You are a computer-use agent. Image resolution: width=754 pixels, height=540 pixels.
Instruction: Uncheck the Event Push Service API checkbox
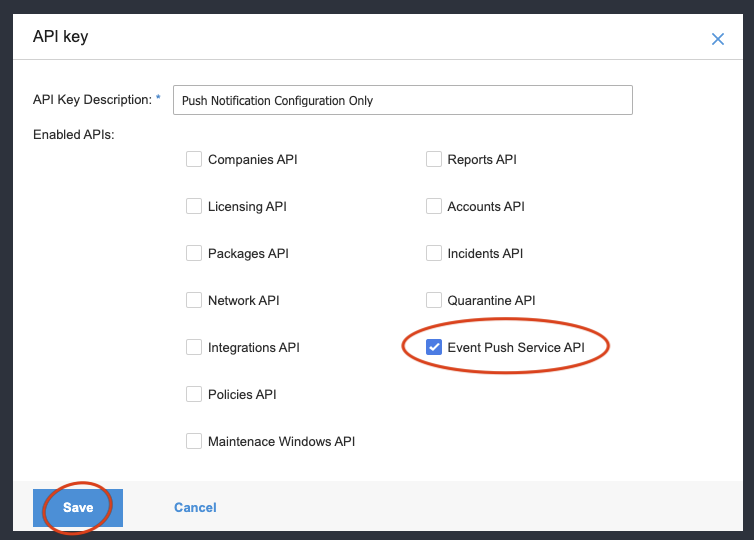[x=434, y=347]
